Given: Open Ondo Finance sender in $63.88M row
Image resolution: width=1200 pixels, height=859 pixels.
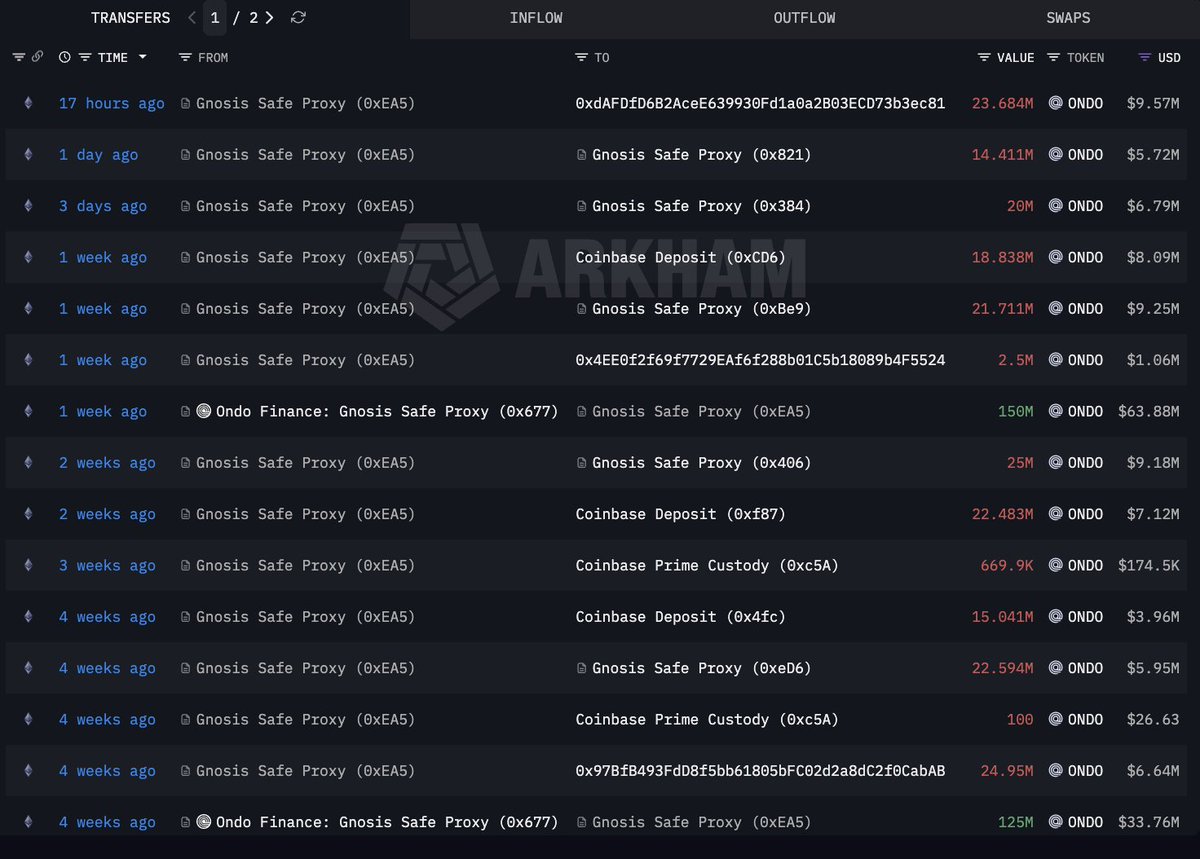Looking at the screenshot, I should 387,411.
